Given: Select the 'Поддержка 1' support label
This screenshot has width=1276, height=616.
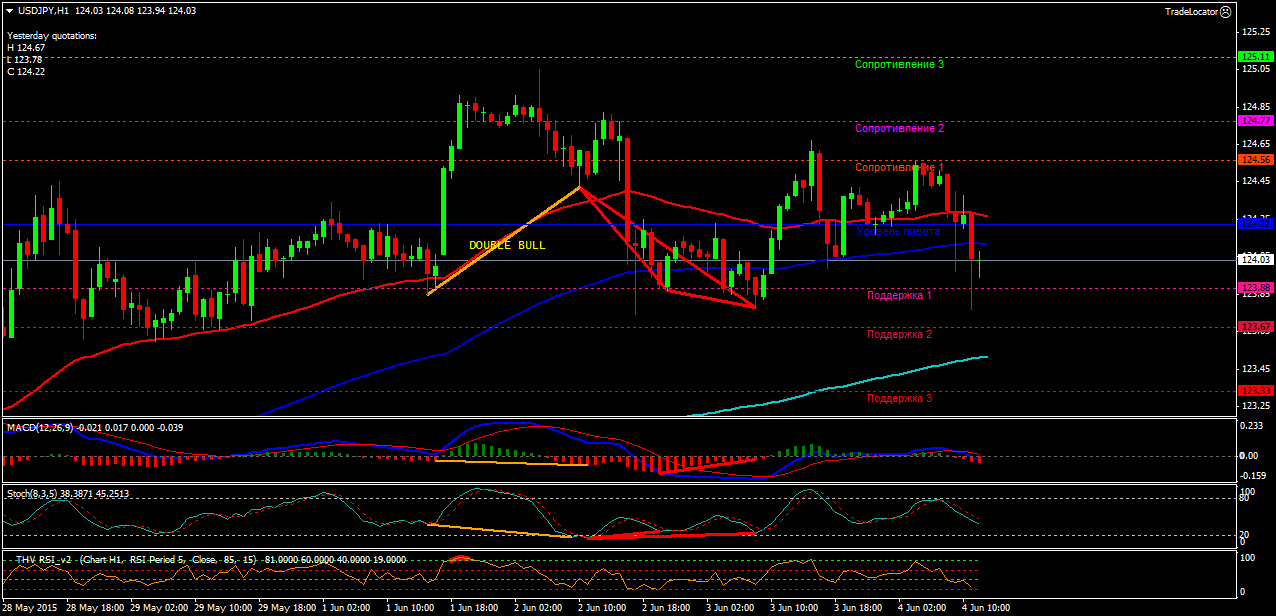Looking at the screenshot, I should click(x=900, y=295).
